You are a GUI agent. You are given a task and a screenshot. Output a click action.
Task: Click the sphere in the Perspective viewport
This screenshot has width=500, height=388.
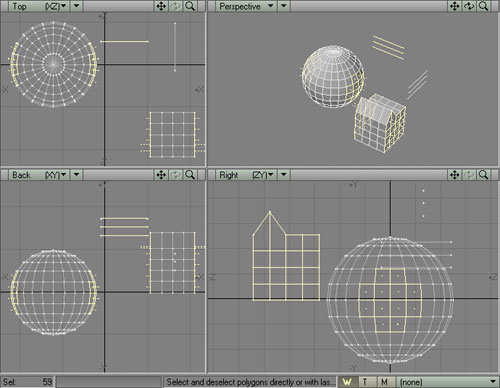tap(333, 77)
